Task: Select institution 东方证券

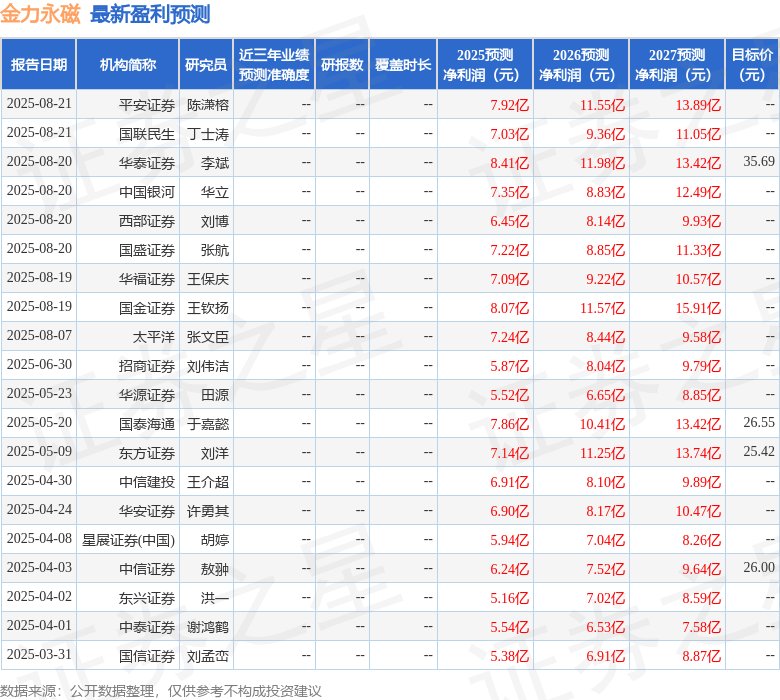Action: 147,453
